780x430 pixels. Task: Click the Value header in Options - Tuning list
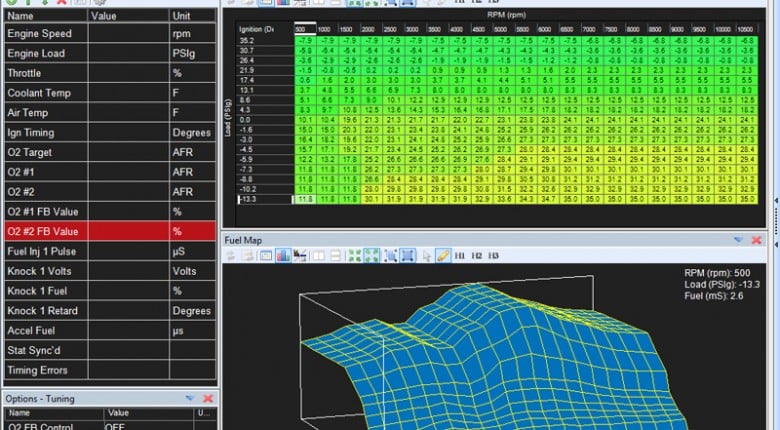148,413
